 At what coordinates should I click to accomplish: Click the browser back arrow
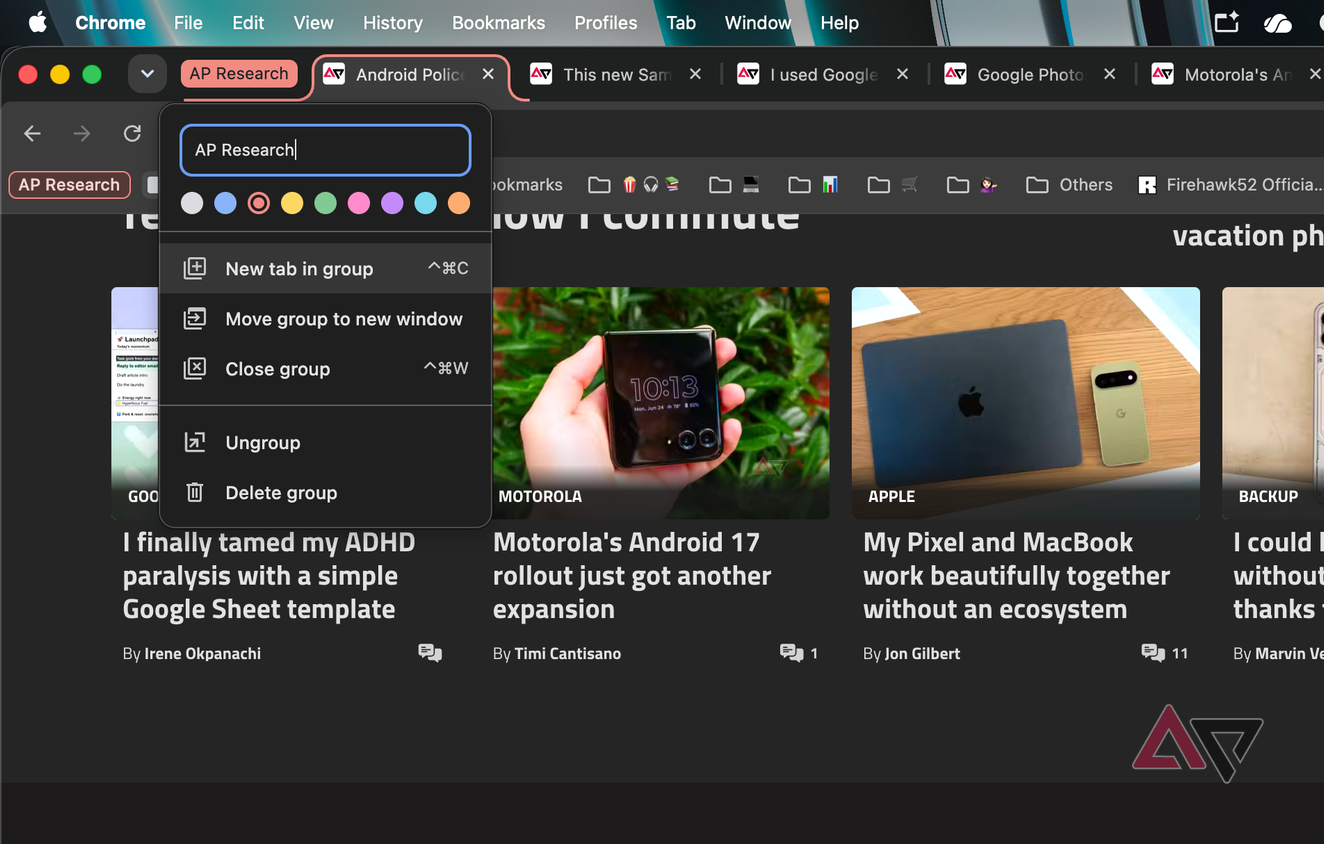click(32, 133)
